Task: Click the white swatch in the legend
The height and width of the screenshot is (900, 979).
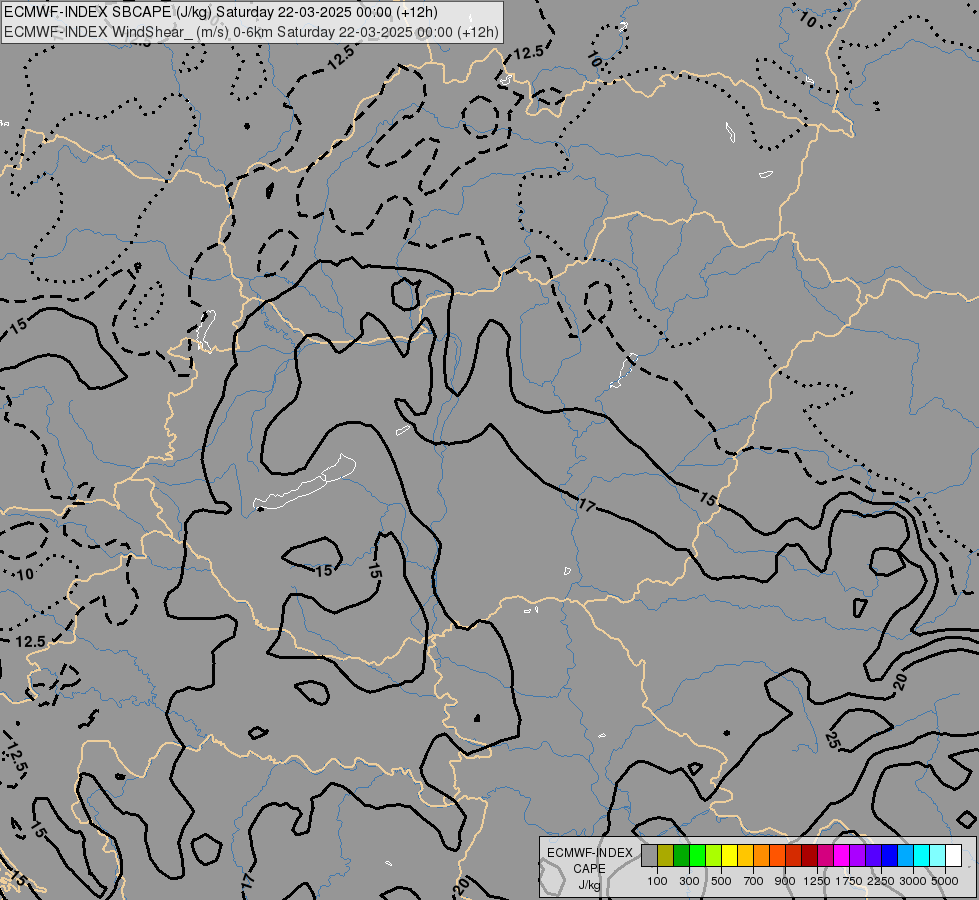Action: pyautogui.click(x=953, y=855)
